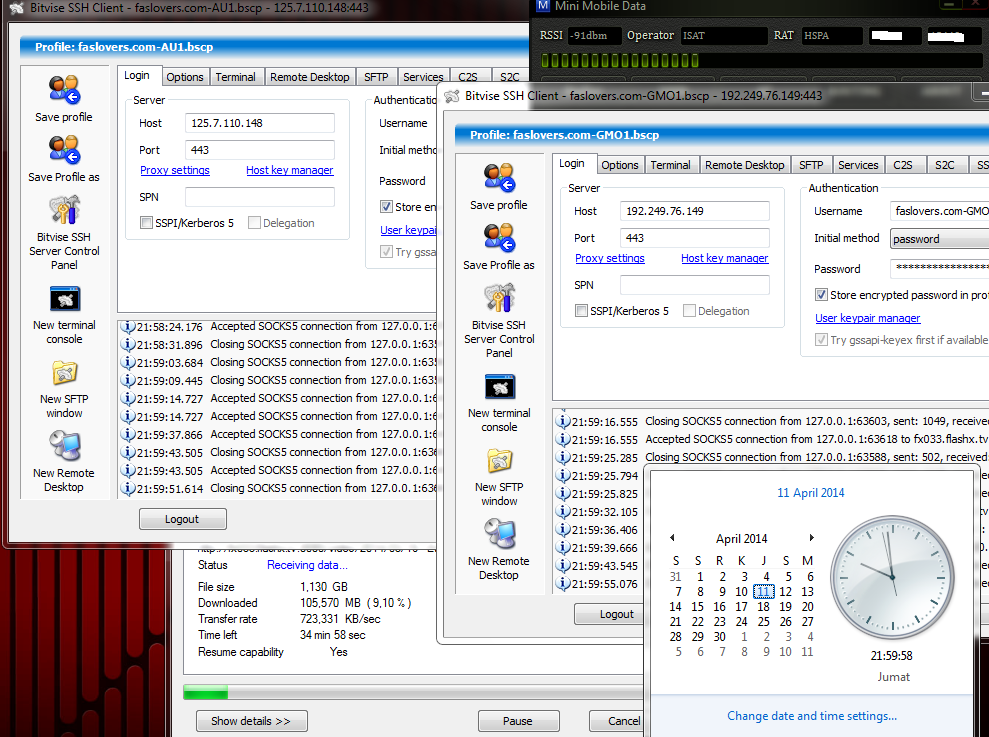Go to previous month in the calendar
Screen dimensions: 989x737
coord(672,538)
